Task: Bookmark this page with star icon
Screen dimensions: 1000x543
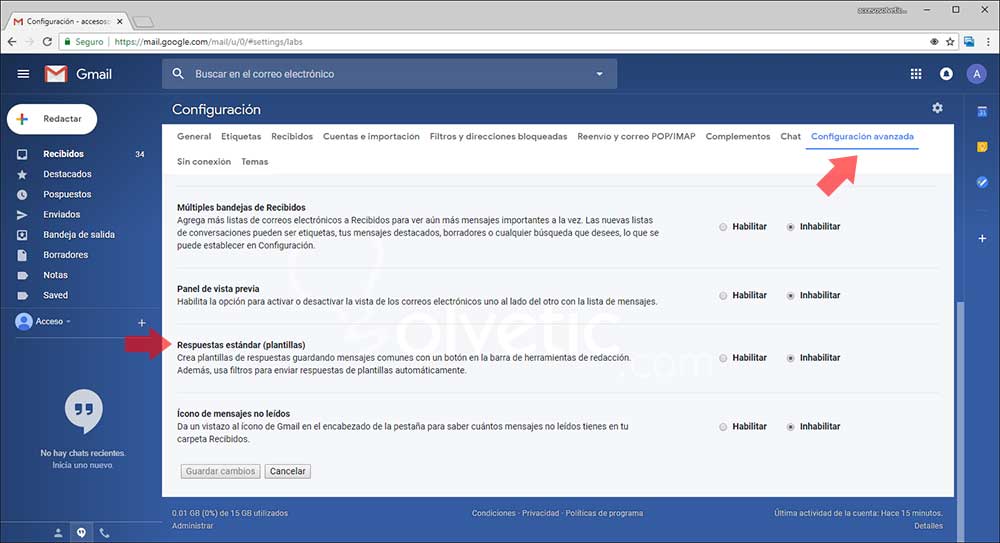Action: point(950,41)
